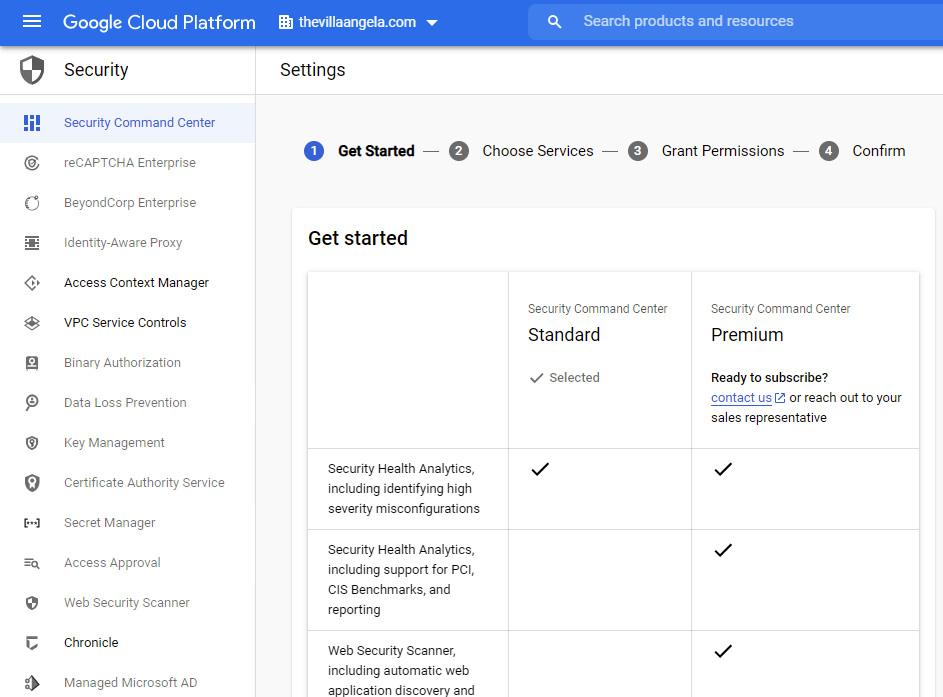Click the Settings page title
This screenshot has height=697, width=943.
pos(313,70)
